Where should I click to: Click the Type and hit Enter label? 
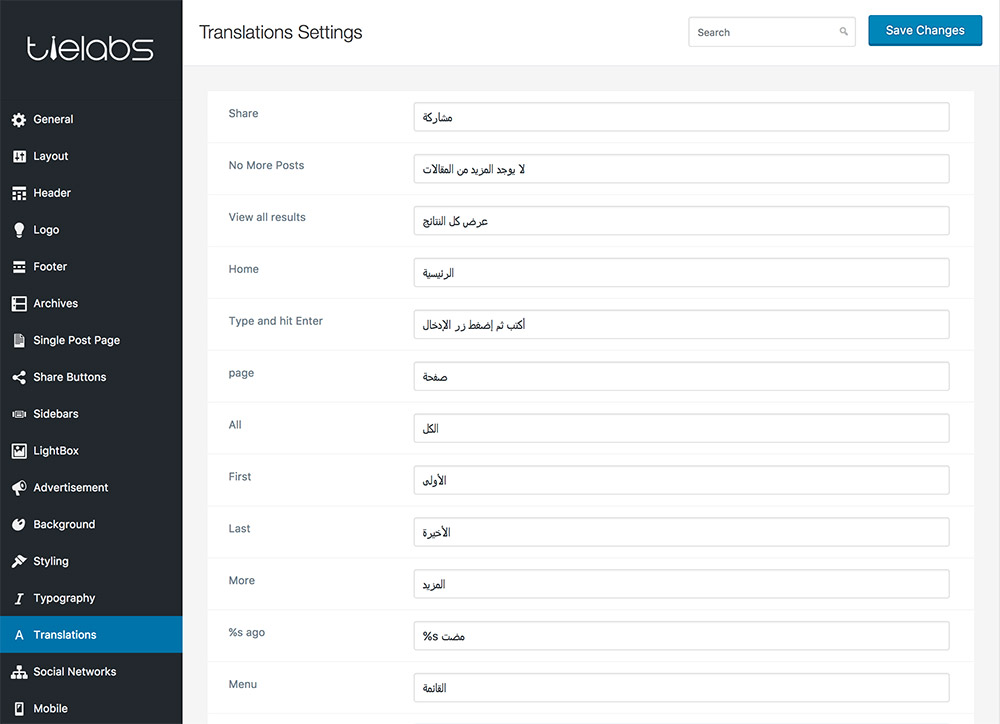[276, 321]
